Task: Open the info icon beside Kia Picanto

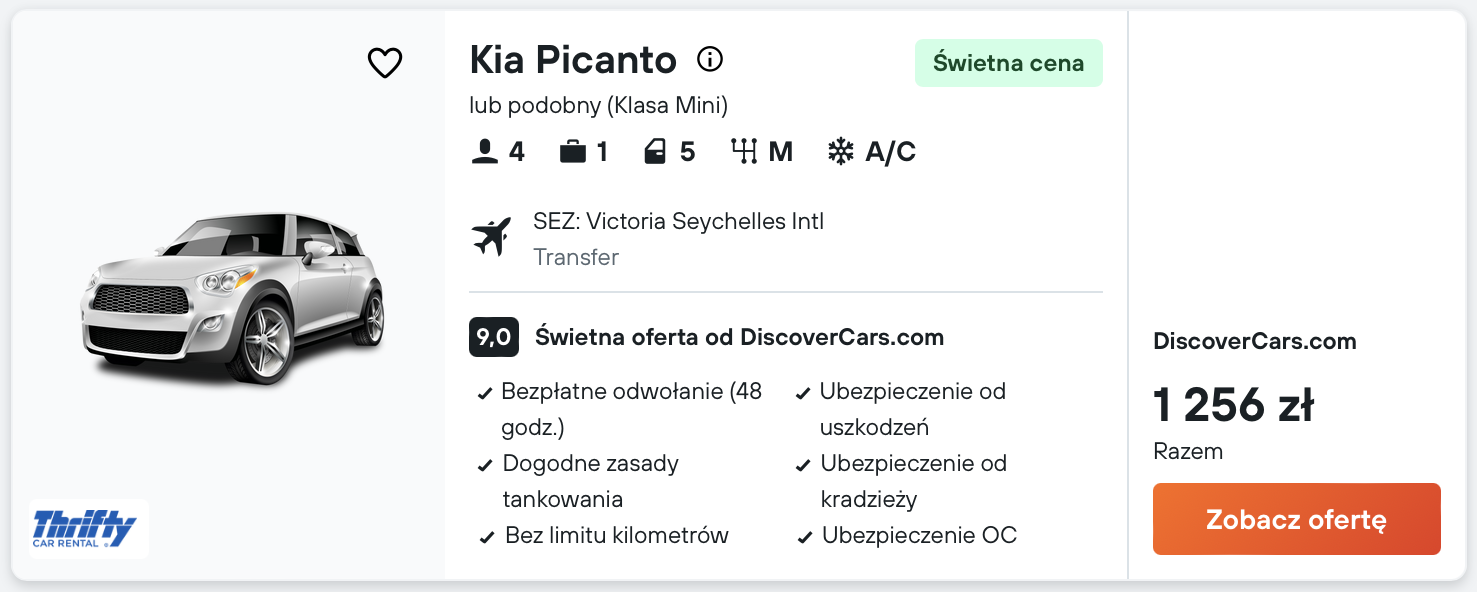Action: (x=710, y=60)
